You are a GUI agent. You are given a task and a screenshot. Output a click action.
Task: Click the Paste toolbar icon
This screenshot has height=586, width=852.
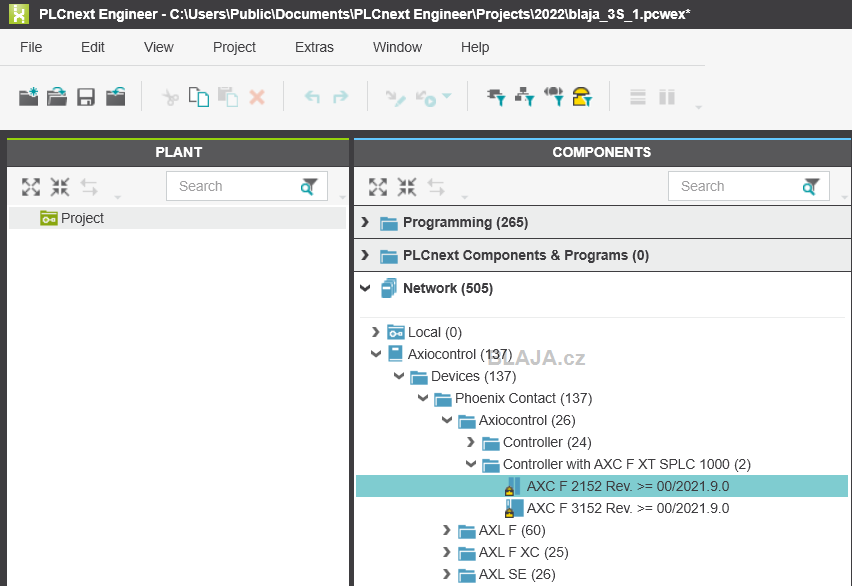click(228, 97)
